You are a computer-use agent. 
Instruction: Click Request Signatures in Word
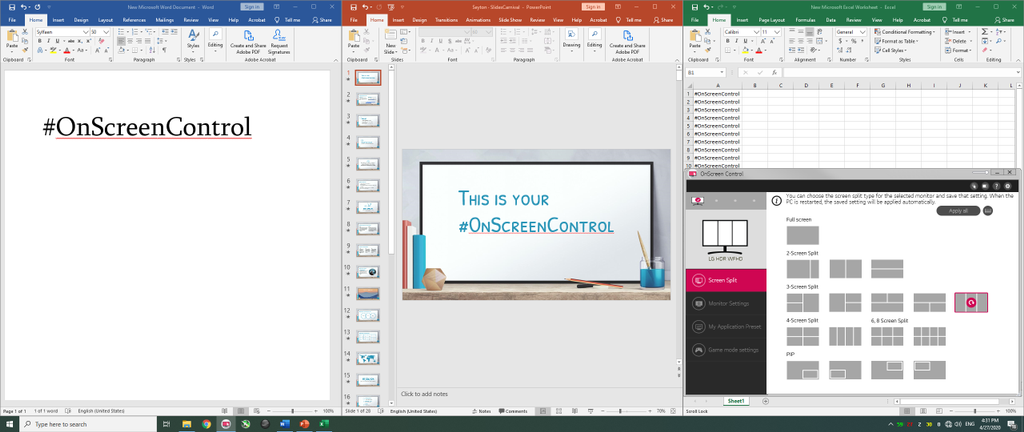pos(280,41)
